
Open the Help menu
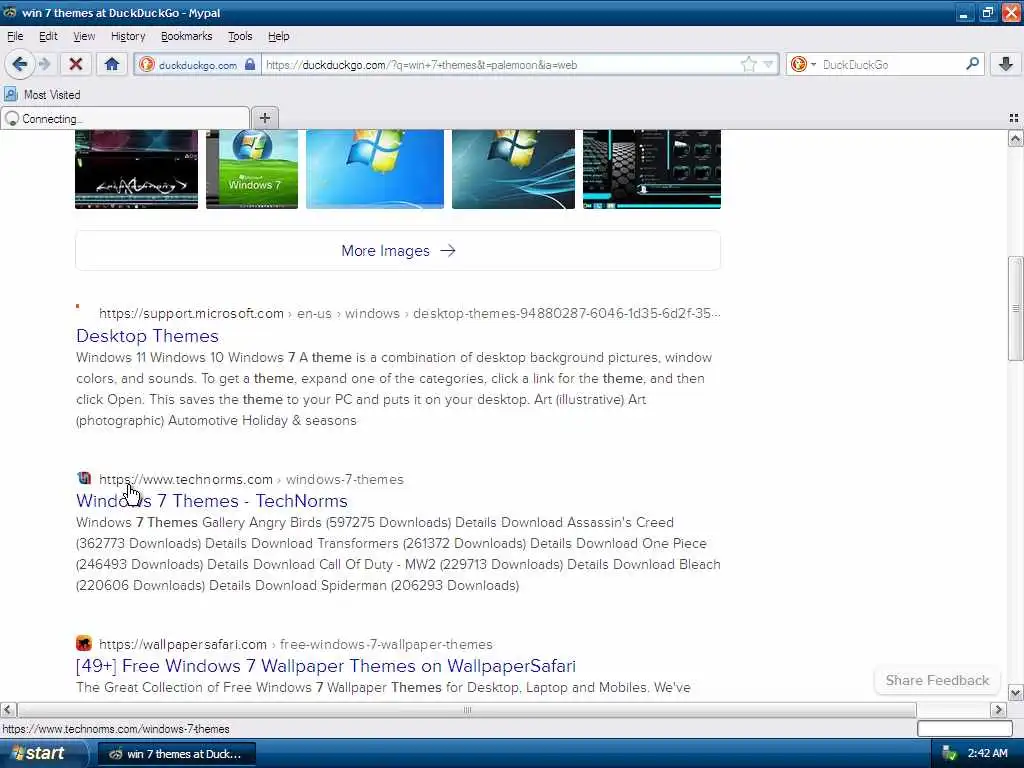278,36
